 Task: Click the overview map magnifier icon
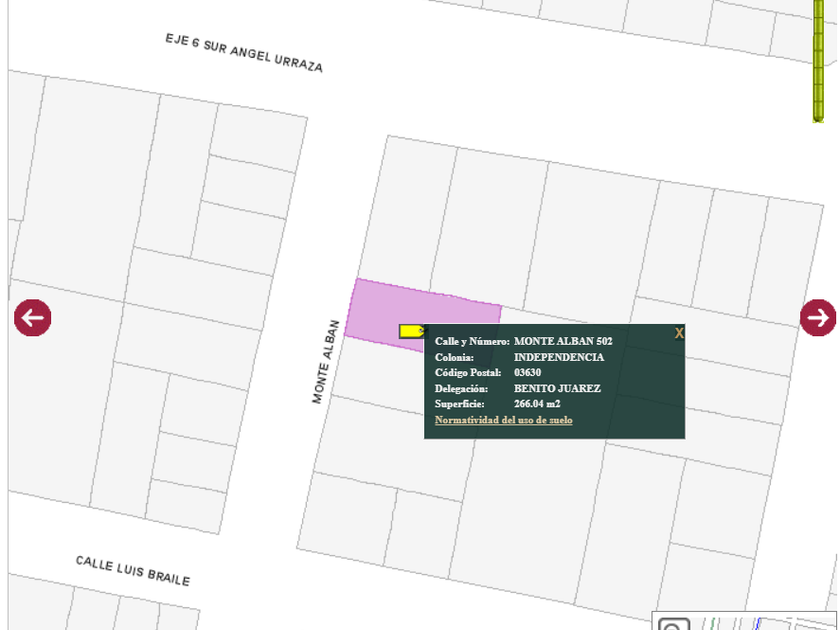click(674, 624)
